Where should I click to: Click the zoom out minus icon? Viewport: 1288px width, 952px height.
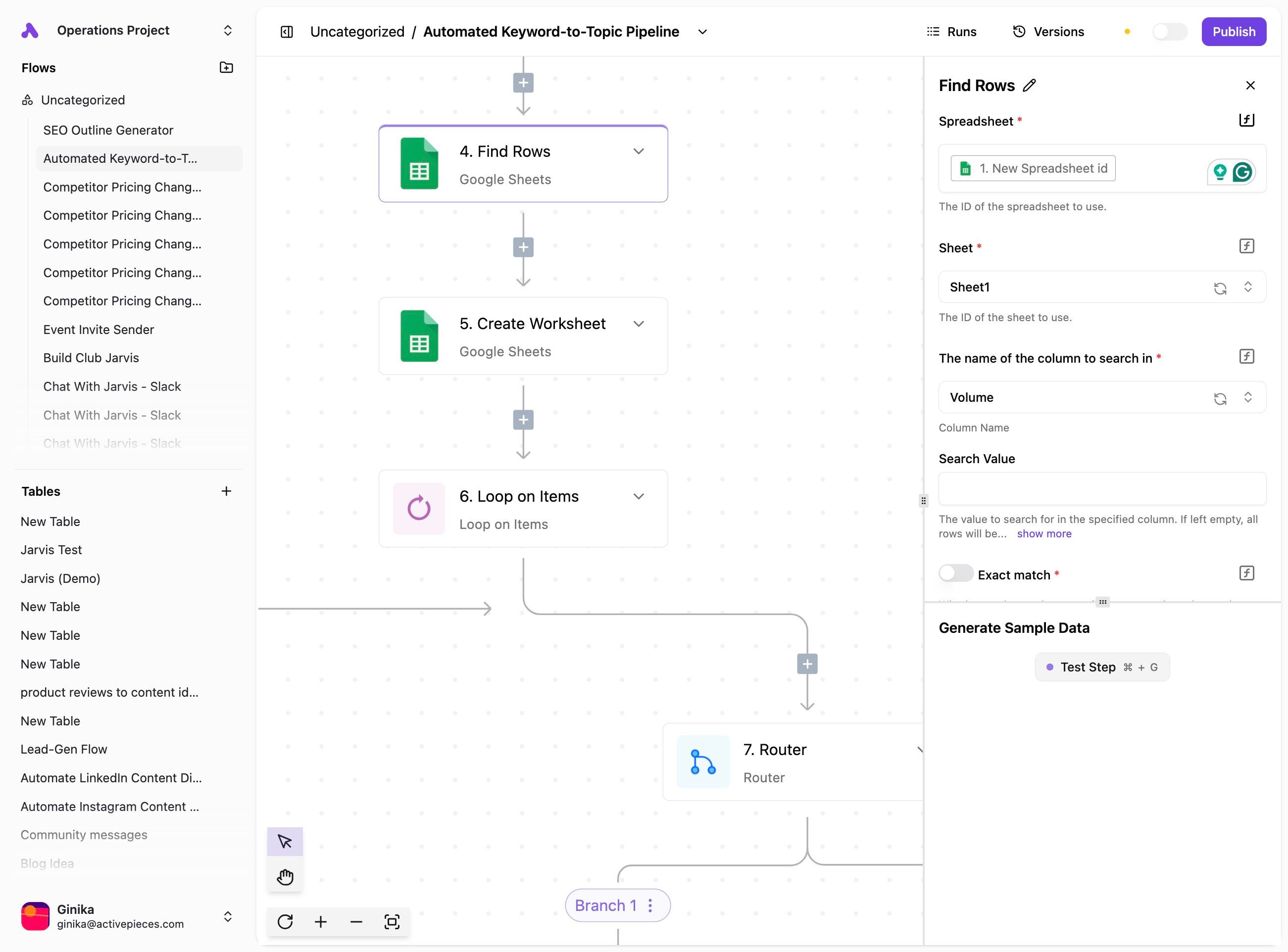356,921
